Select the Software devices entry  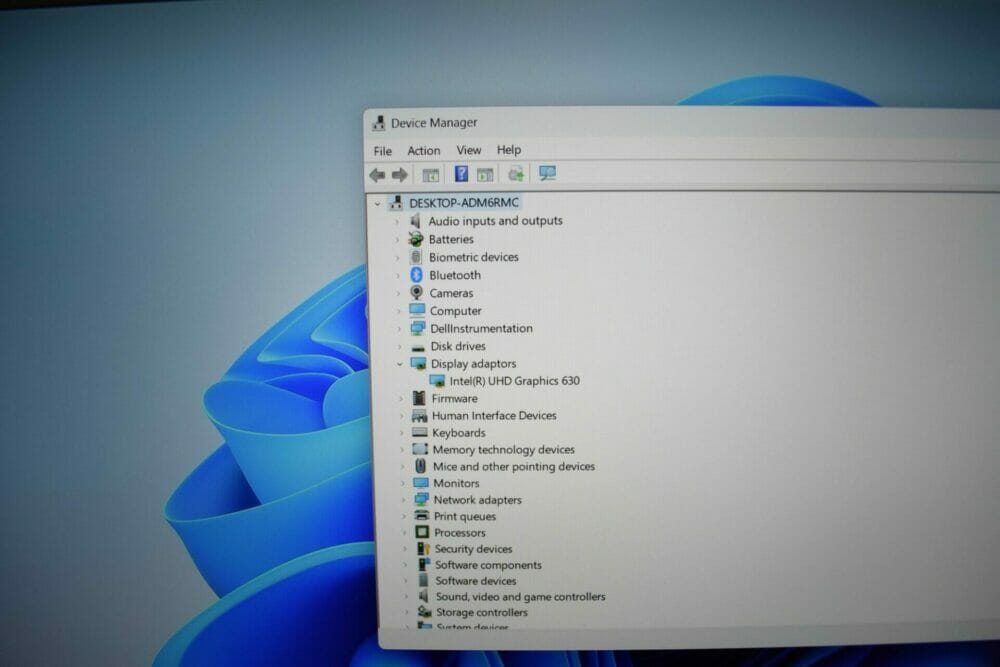[x=475, y=581]
